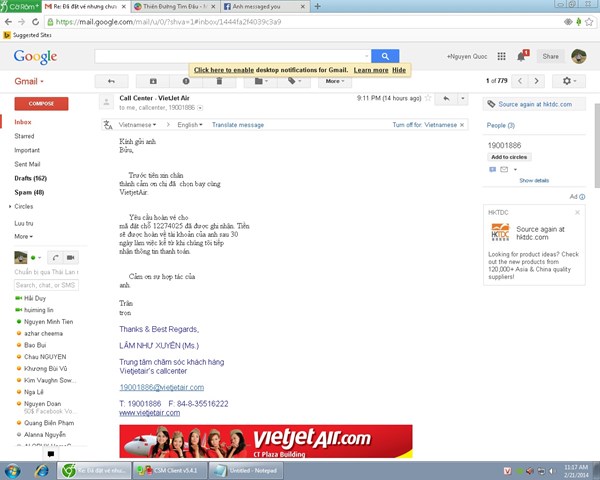Open Sent Mail folder

point(27,164)
